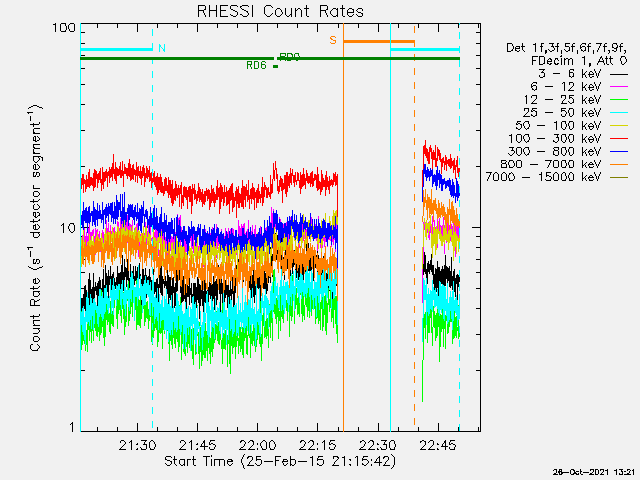Image resolution: width=640 pixels, height=480 pixels.
Task: Click the 100 count rate axis label
Action: coord(64,28)
